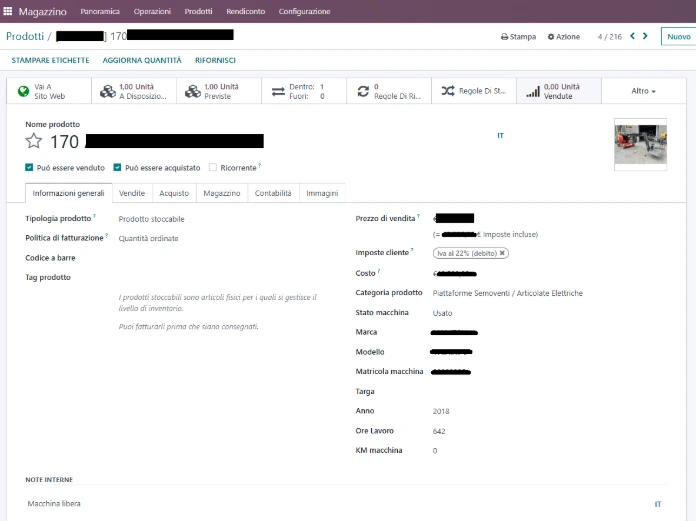Click the Nuovo button
This screenshot has height=521, width=696.
pyautogui.click(x=678, y=36)
